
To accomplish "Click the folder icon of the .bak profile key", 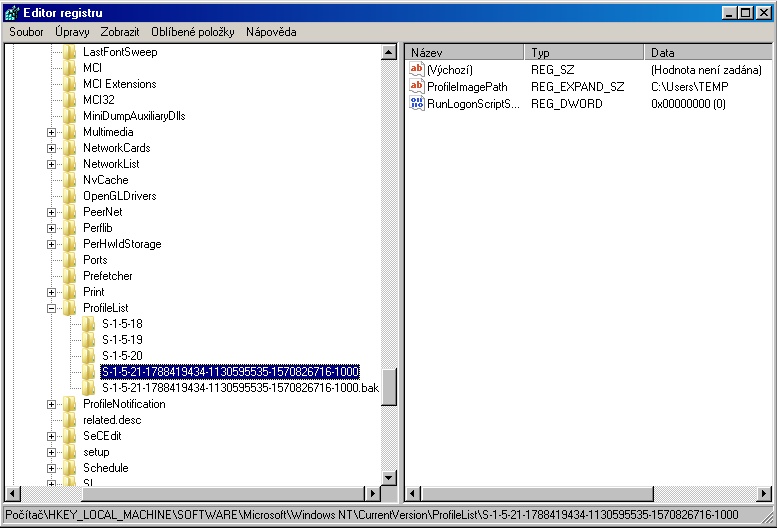I will click(89, 388).
